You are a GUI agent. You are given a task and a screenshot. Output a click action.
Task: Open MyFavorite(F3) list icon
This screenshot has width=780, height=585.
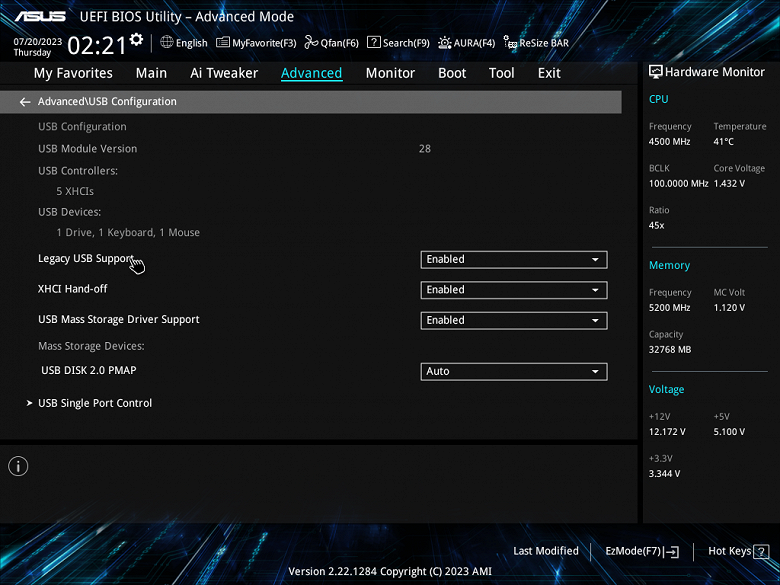click(222, 43)
